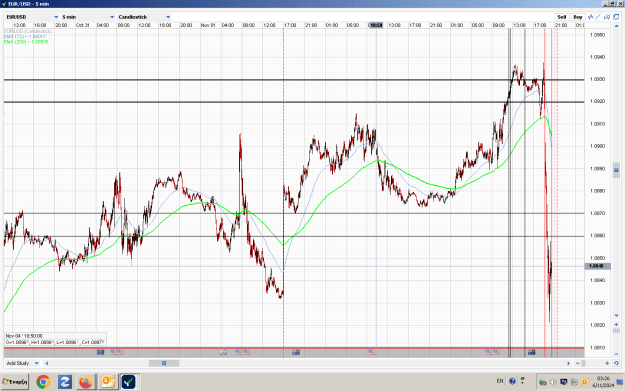Viewport: 625px width, 391px height.
Task: Click the taskbar clock showing 03:26
Action: tap(603, 381)
